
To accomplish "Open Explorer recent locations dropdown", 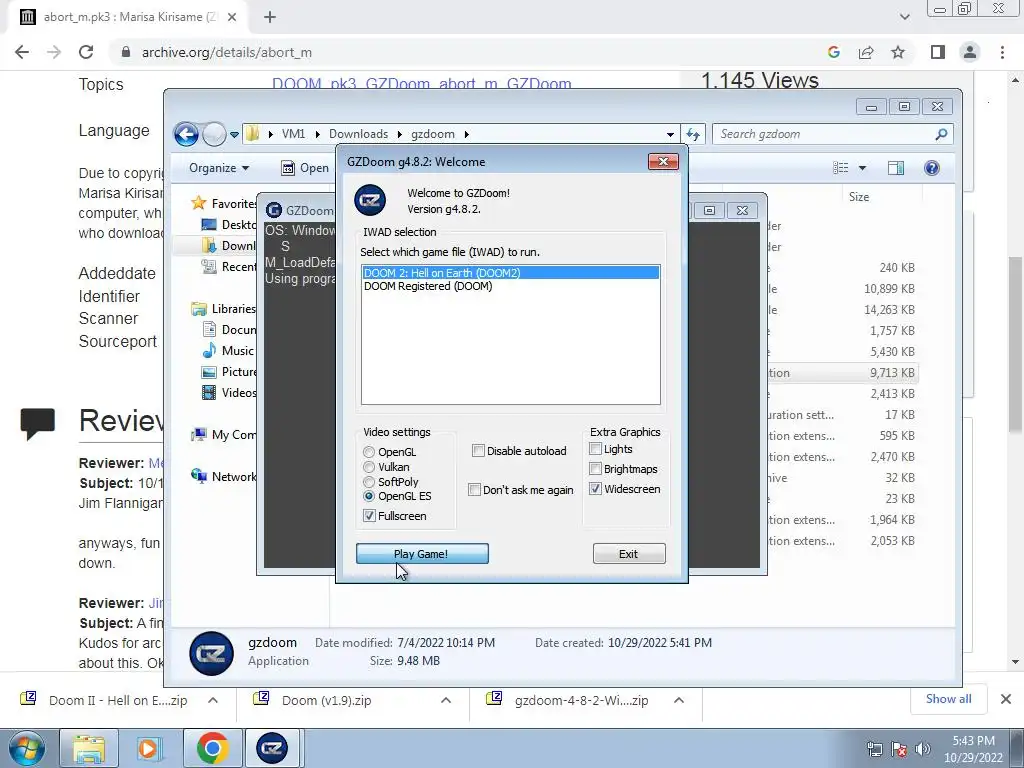I will click(x=234, y=135).
